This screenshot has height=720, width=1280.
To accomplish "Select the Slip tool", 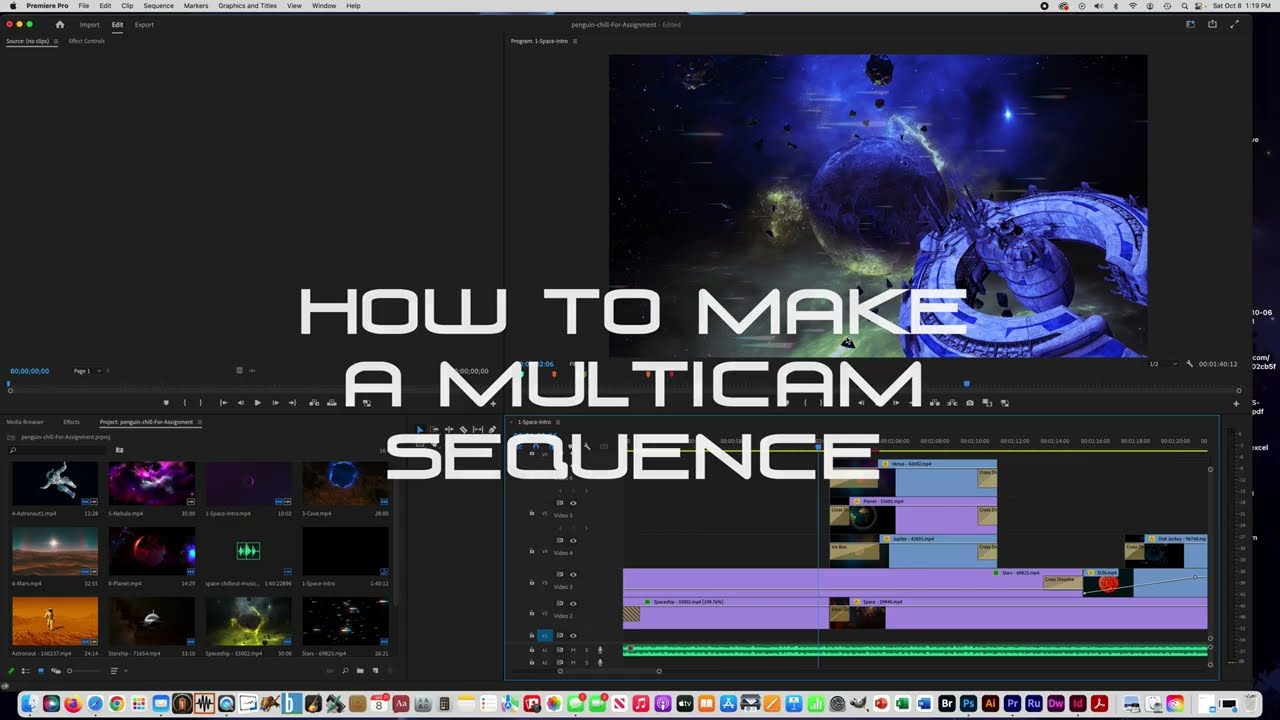I will tap(478, 429).
